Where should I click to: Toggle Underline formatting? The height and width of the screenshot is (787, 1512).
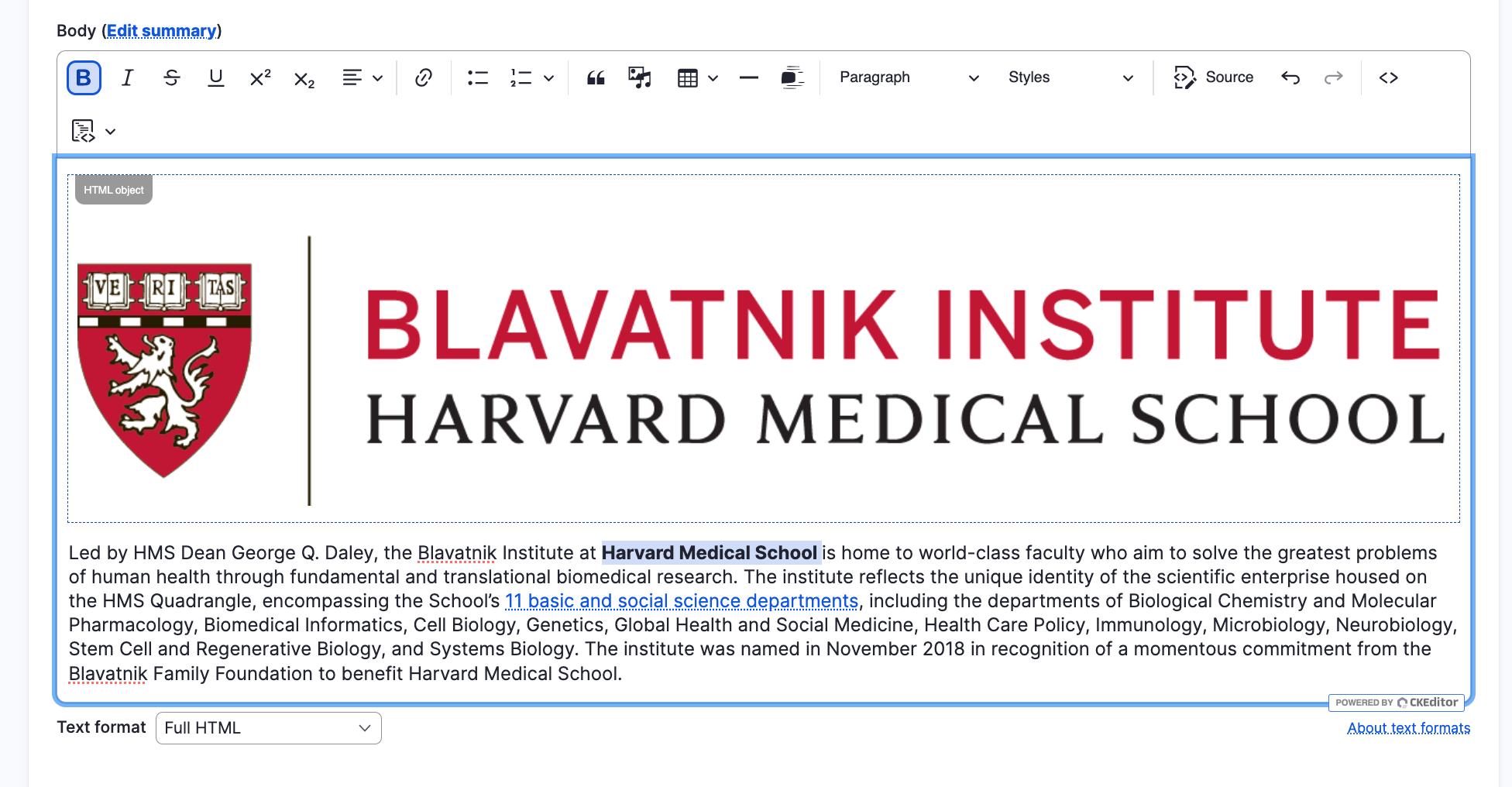point(216,77)
